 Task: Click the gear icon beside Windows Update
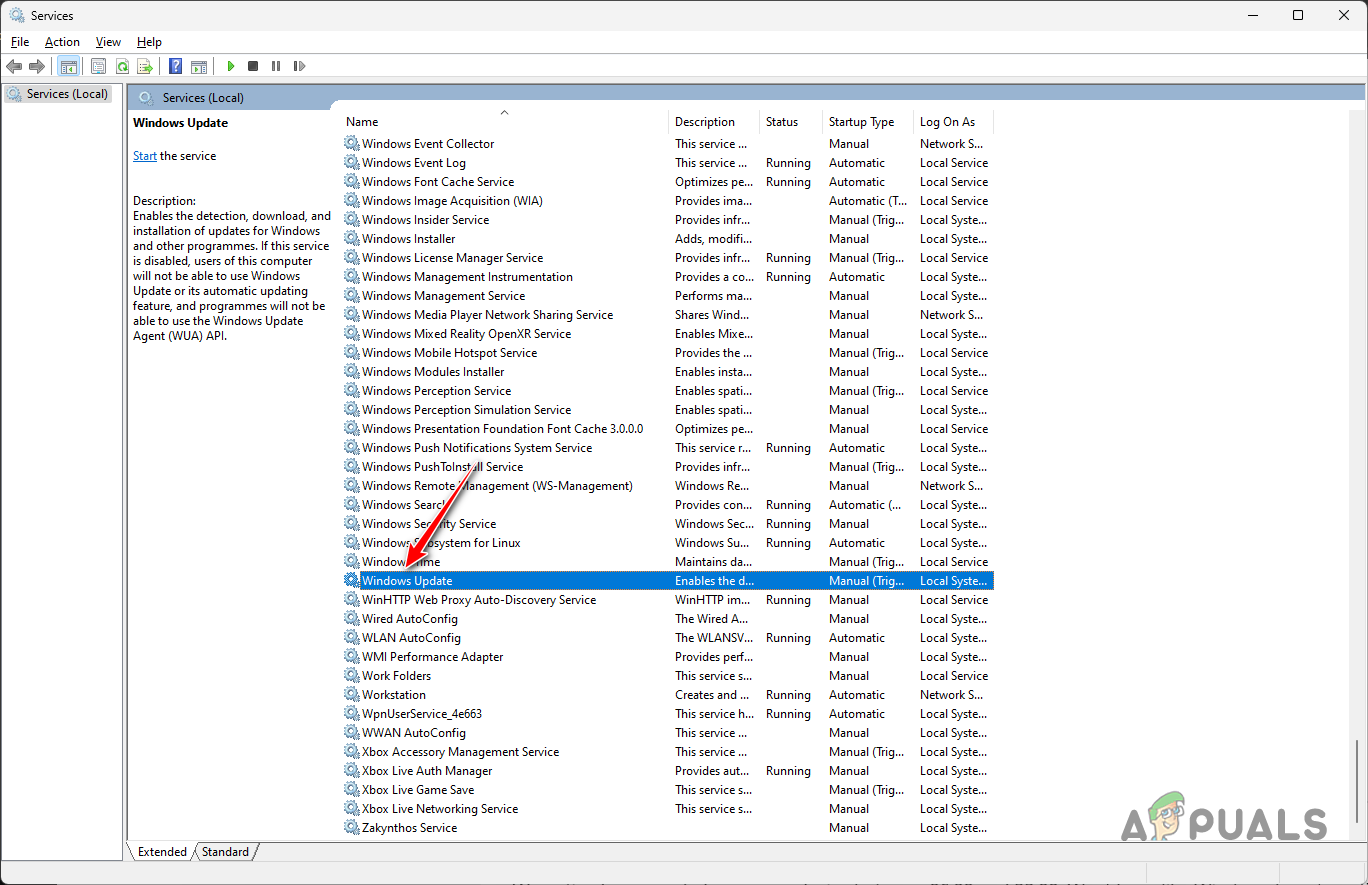351,581
